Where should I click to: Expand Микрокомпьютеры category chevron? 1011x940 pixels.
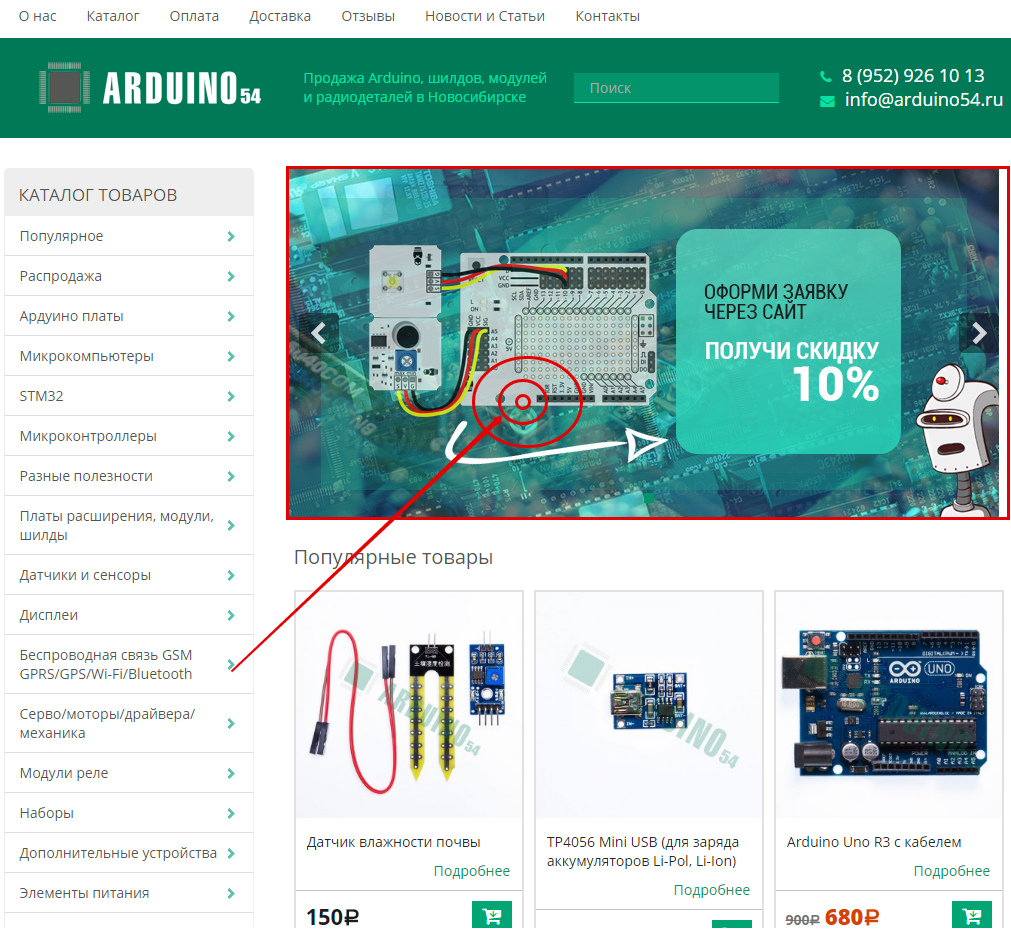(x=231, y=357)
